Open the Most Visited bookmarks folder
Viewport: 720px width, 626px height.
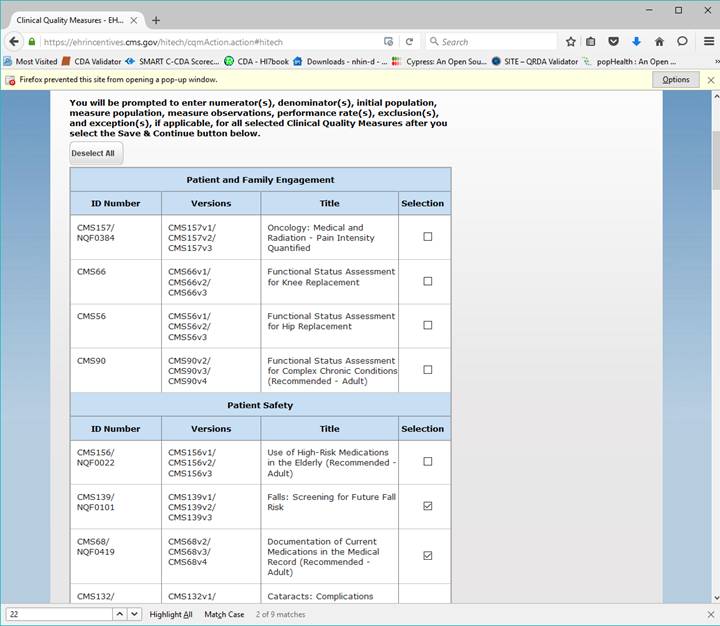click(31, 61)
